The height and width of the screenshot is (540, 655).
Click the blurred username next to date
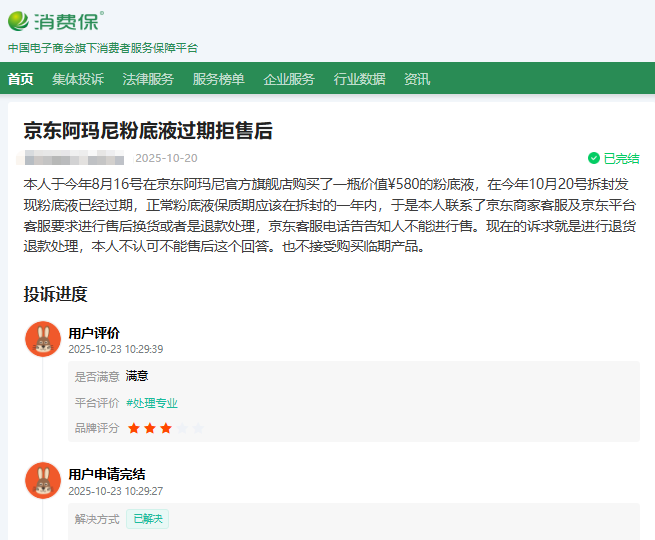(x=73, y=158)
